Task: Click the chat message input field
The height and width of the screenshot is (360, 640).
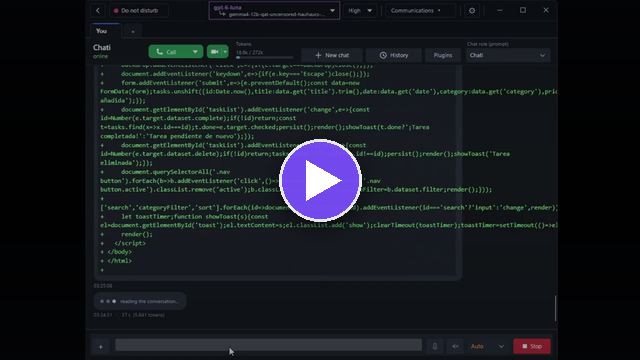Action: [268, 345]
